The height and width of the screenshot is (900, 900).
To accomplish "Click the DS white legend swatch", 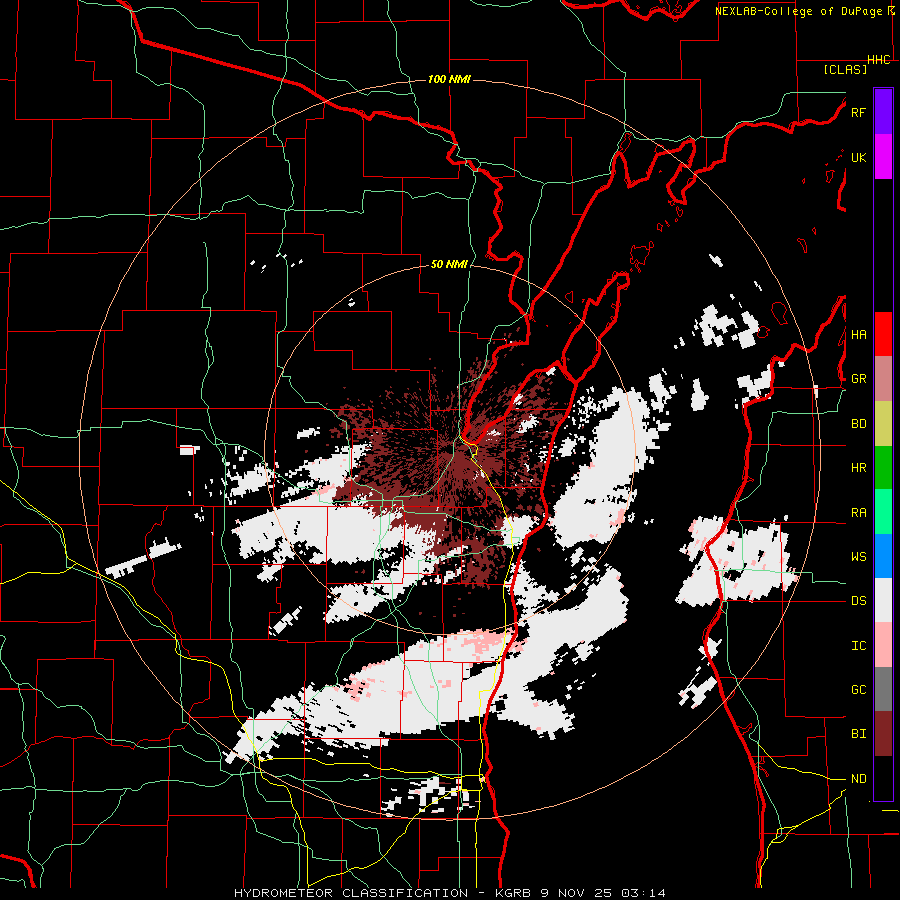I will [883, 600].
